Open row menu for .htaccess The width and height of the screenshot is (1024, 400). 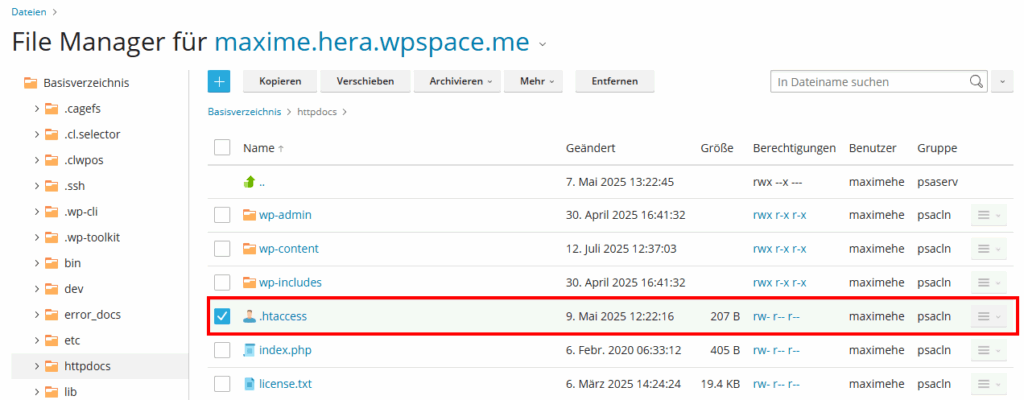[x=988, y=316]
